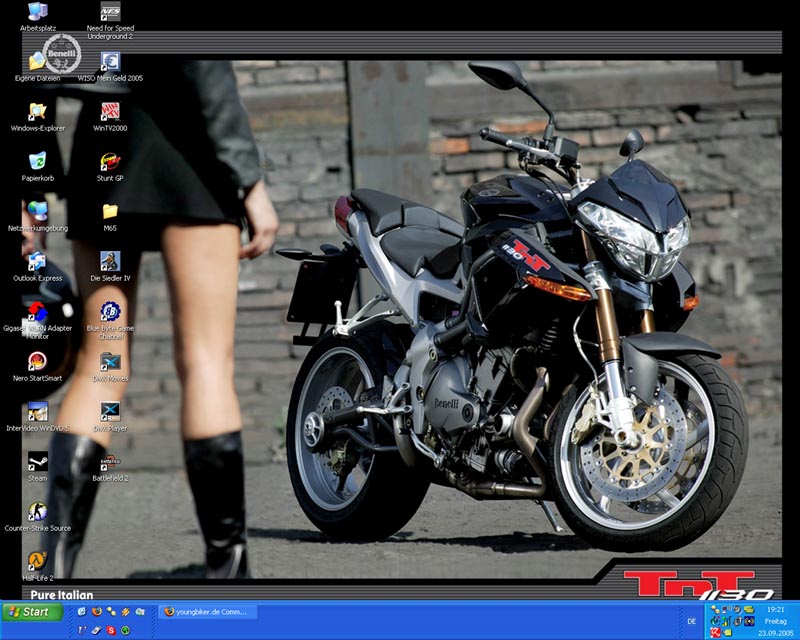Select the Battlefield 2 desktop shortcut
This screenshot has width=800, height=640.
(x=110, y=467)
